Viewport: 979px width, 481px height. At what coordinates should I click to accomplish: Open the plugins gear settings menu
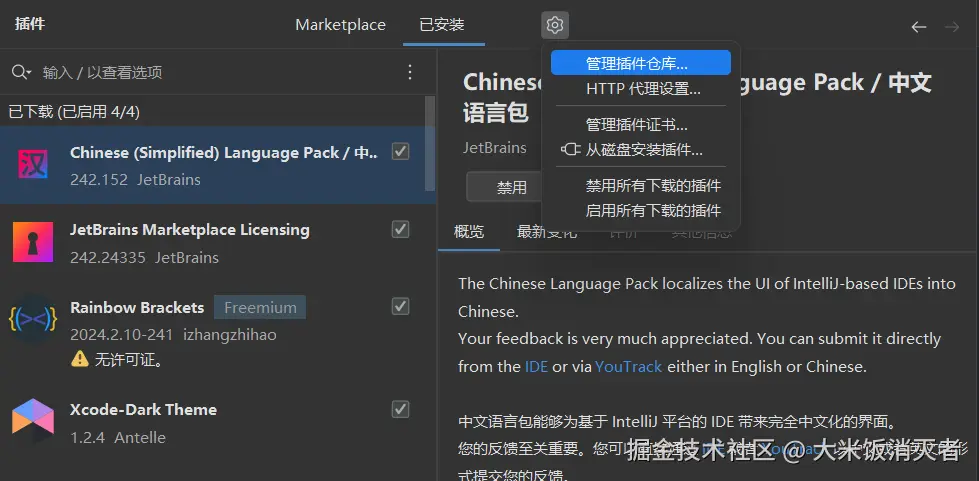554,25
